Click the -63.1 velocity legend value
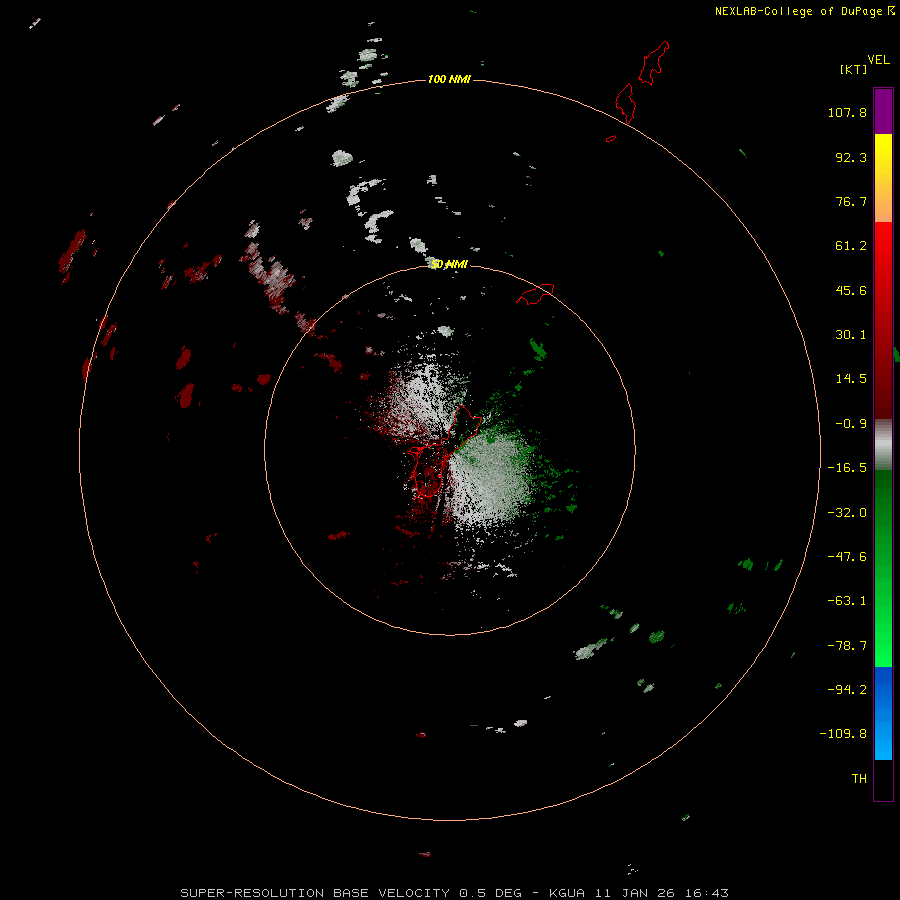 click(847, 601)
